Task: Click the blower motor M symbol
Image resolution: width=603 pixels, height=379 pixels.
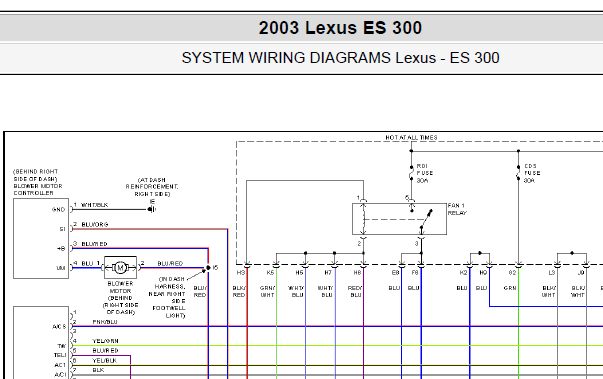Action: (x=120, y=267)
